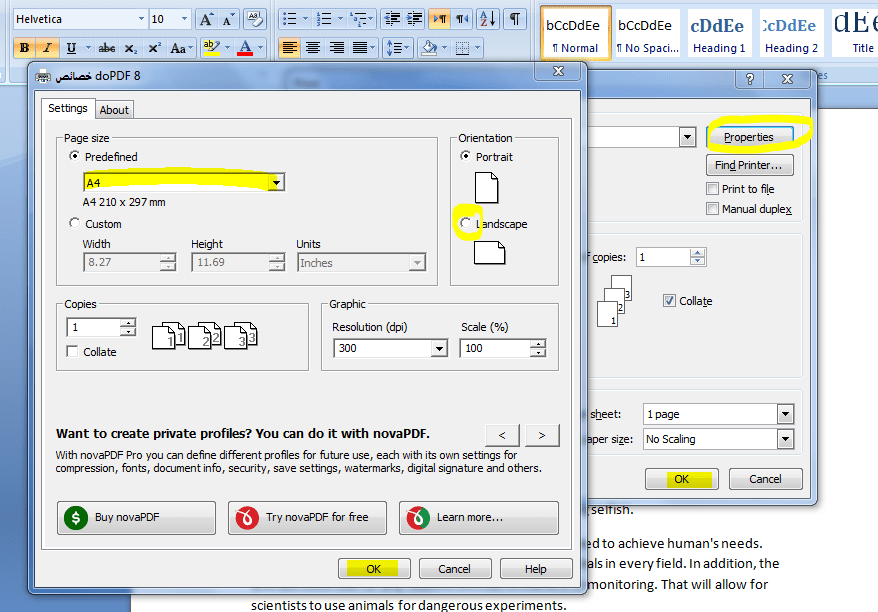This screenshot has height=612, width=878.
Task: Open the A4 predefined page size dropdown
Action: pyautogui.click(x=276, y=183)
